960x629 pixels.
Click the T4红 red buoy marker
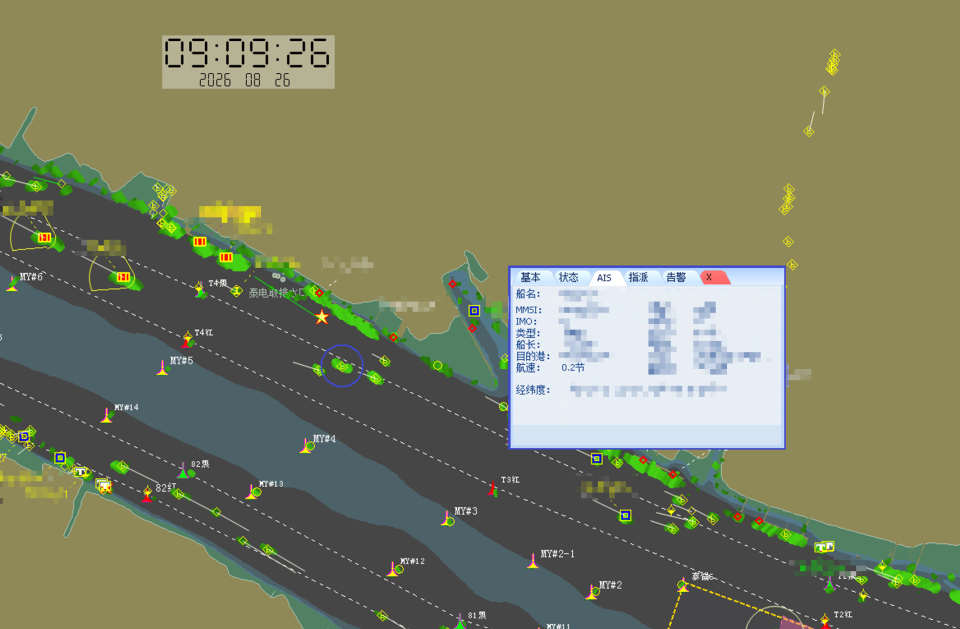[x=187, y=340]
